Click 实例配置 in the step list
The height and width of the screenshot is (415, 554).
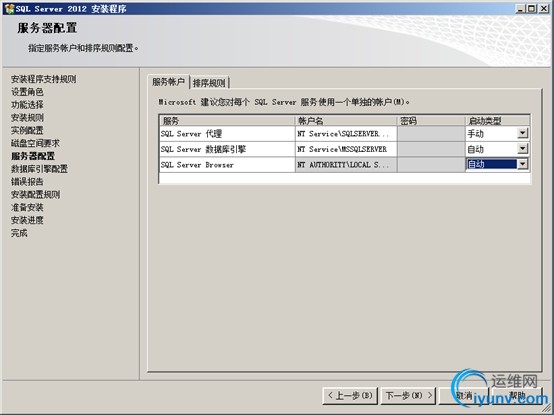(27, 130)
